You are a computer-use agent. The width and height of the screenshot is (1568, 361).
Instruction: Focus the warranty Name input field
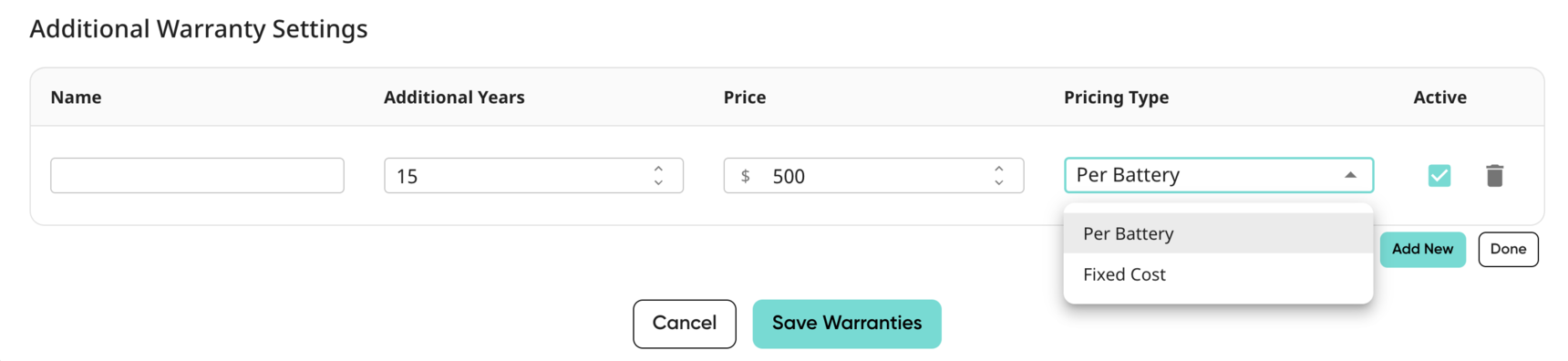click(x=197, y=175)
